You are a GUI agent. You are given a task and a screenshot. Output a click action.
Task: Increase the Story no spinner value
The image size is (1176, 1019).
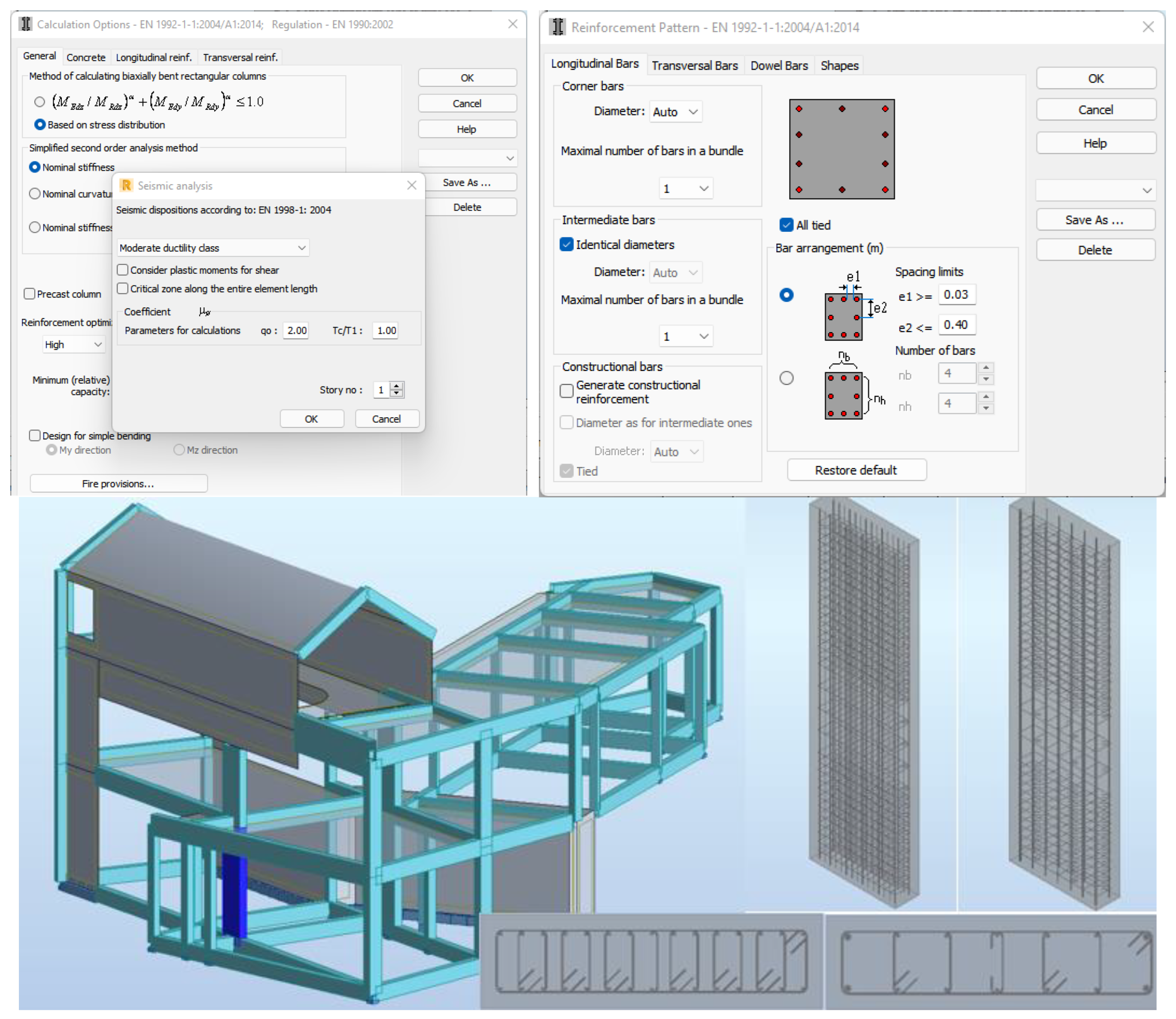pyautogui.click(x=397, y=385)
